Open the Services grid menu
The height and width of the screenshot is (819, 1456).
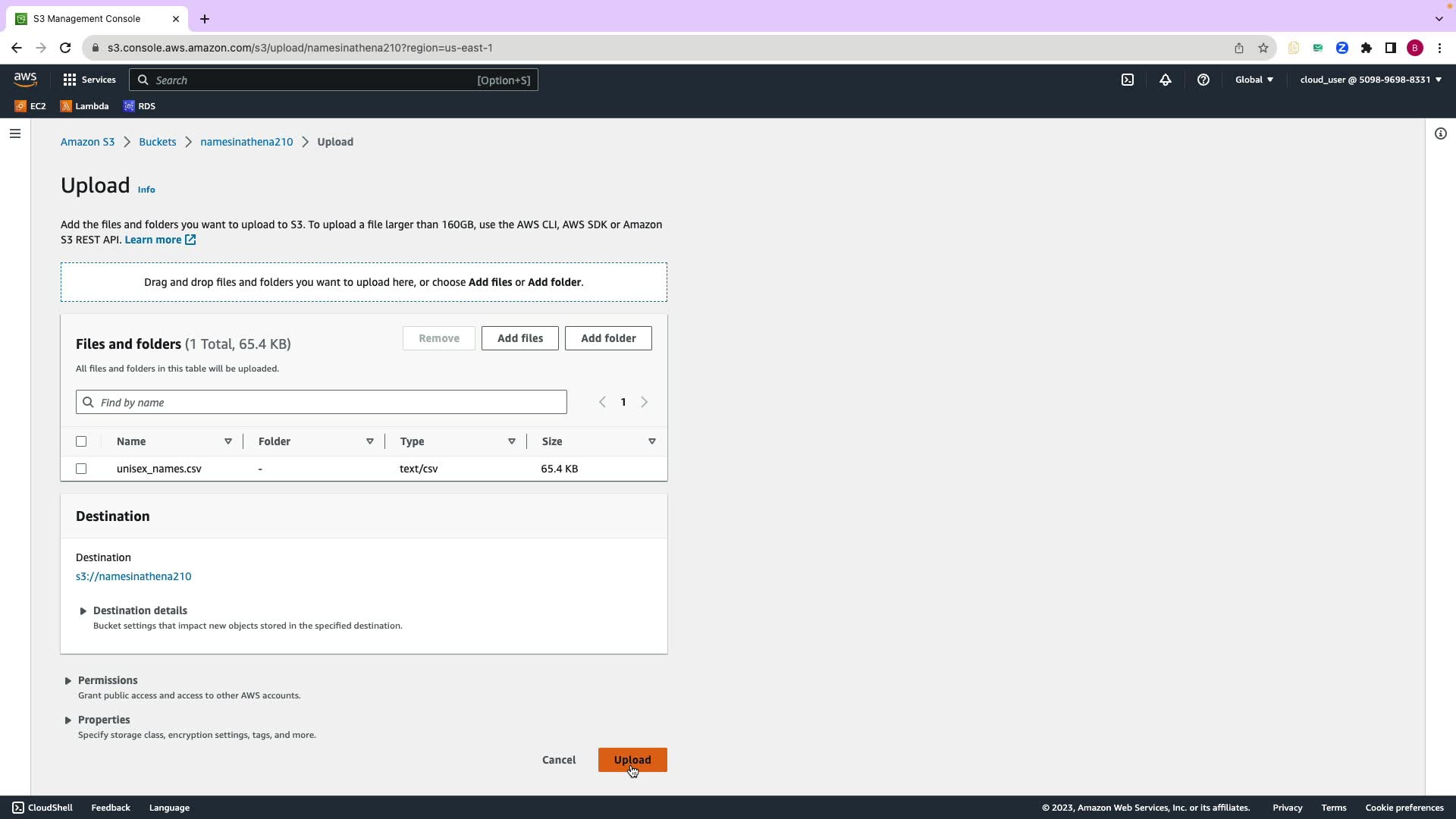(x=89, y=80)
